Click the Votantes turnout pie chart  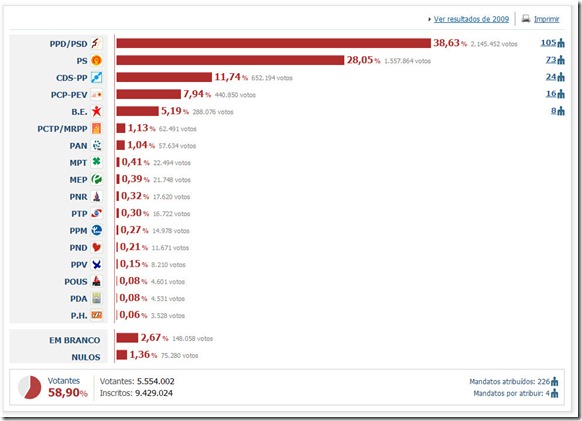point(30,387)
